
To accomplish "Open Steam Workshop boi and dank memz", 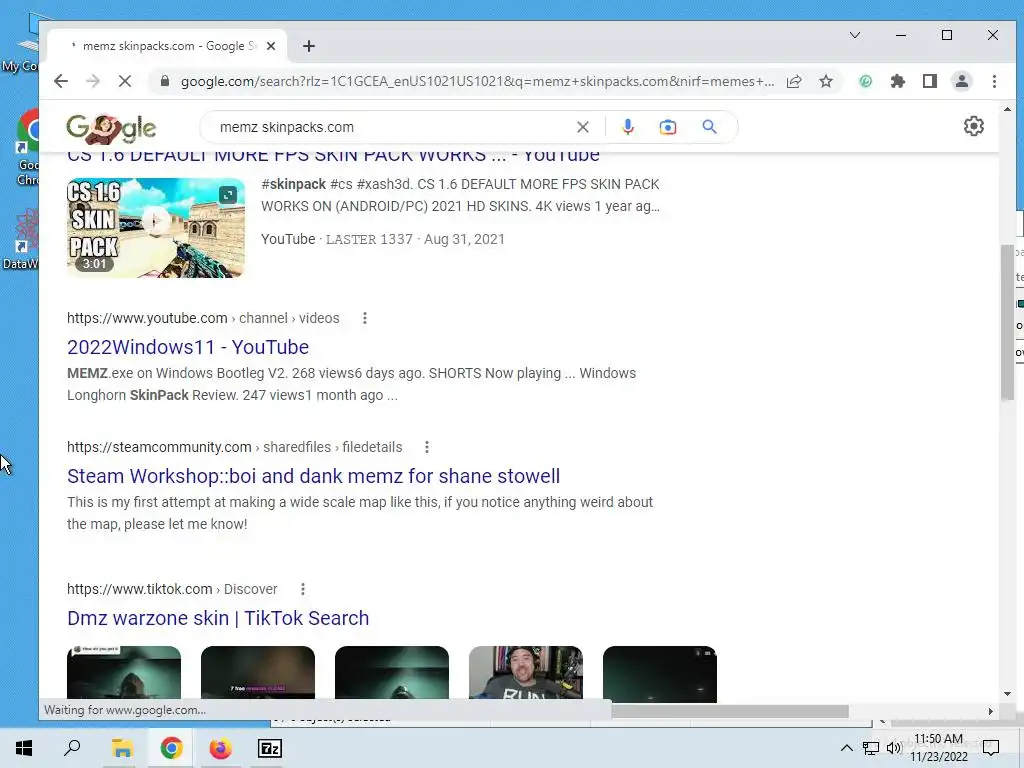I will pyautogui.click(x=313, y=476).
